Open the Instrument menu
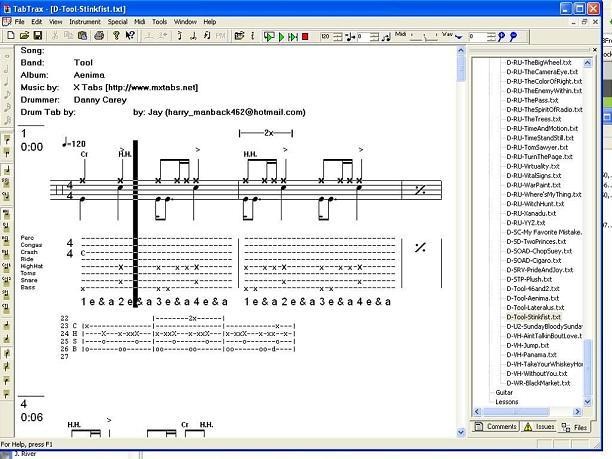This screenshot has height=459, width=612. (x=85, y=22)
